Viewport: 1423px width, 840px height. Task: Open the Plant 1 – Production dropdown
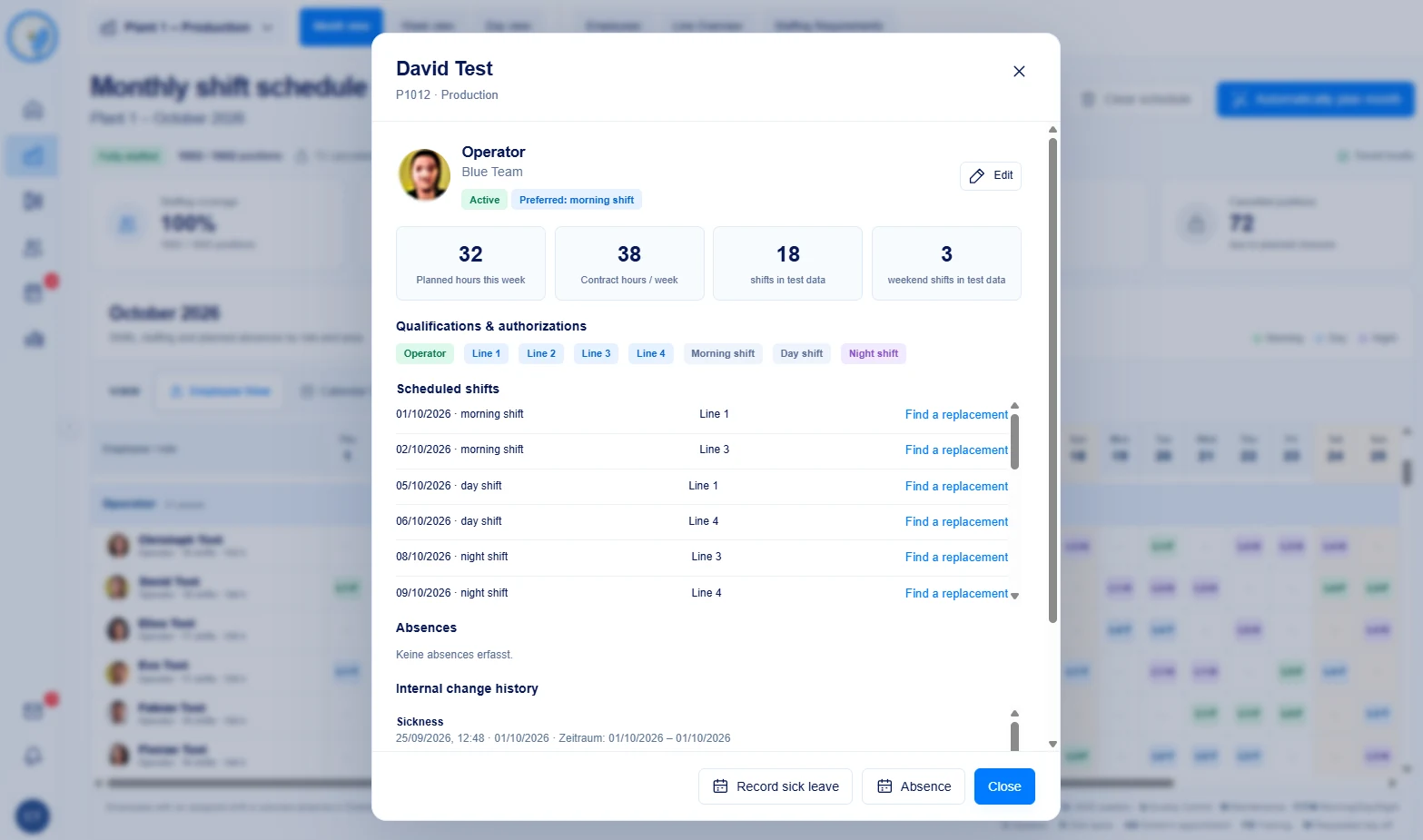(x=186, y=27)
